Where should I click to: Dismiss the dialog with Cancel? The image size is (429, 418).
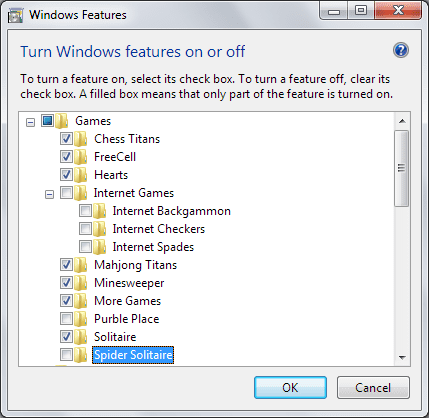(x=373, y=388)
